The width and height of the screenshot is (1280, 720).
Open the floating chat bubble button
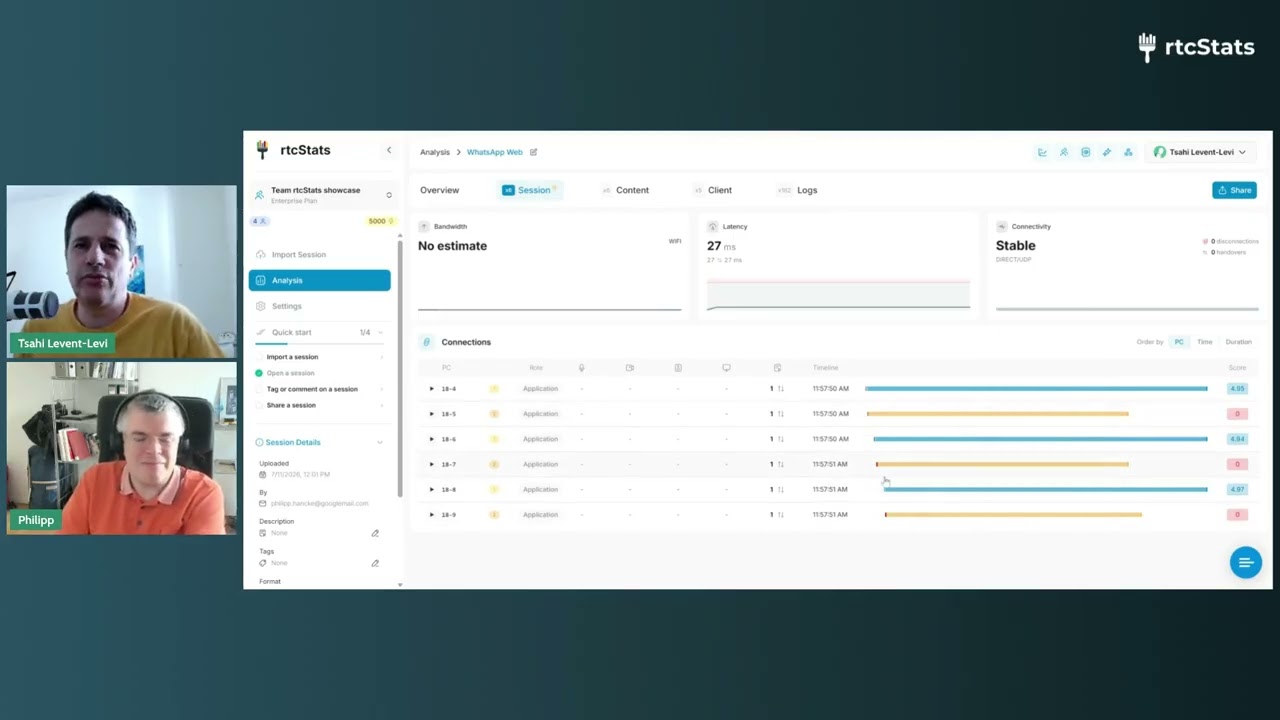(1245, 562)
